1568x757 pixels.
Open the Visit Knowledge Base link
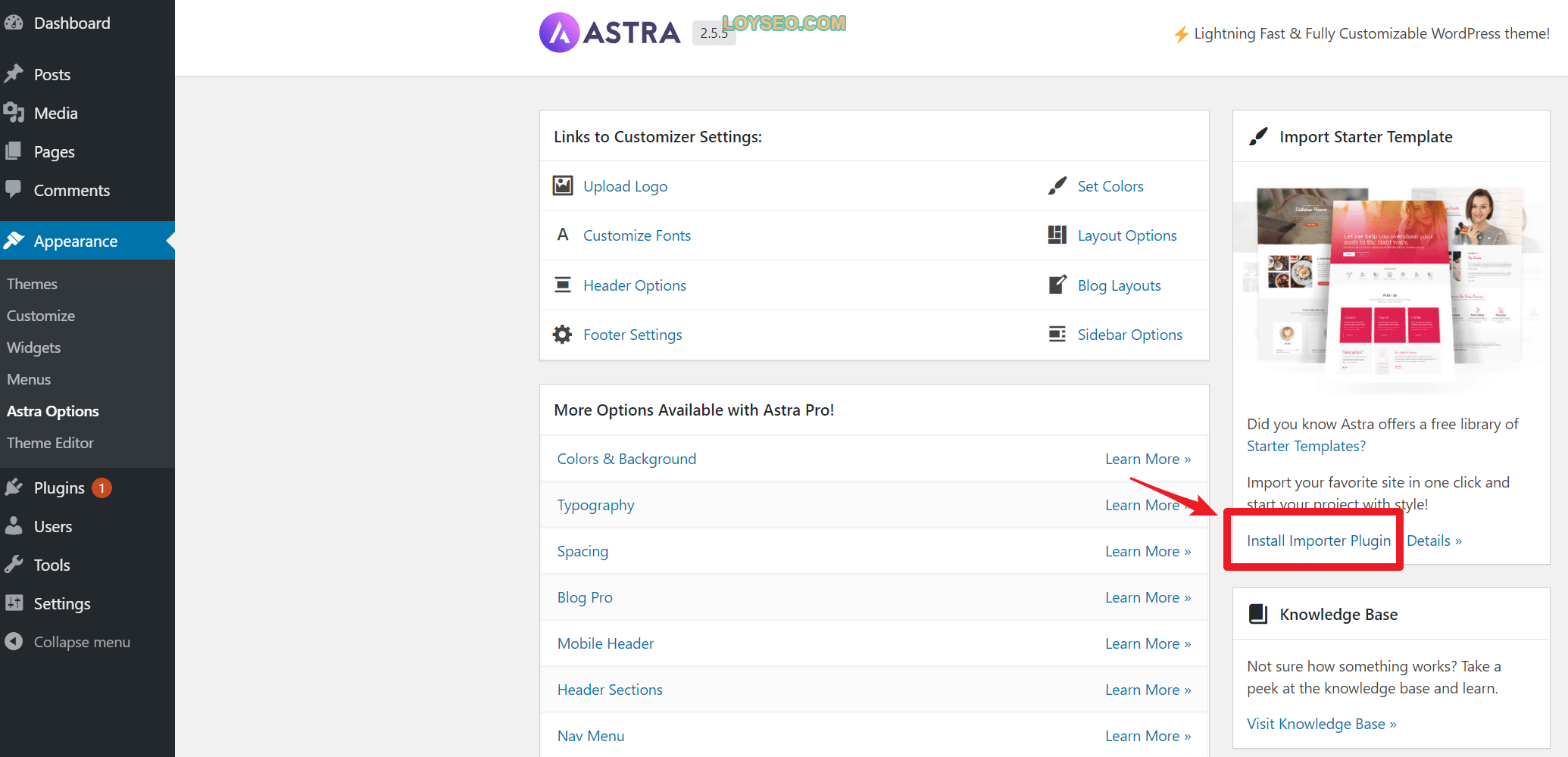pyautogui.click(x=1321, y=723)
